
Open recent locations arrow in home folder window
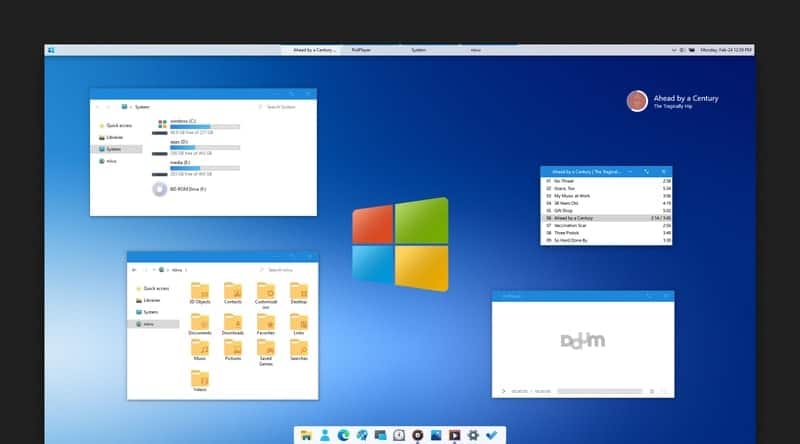pyautogui.click(x=154, y=270)
